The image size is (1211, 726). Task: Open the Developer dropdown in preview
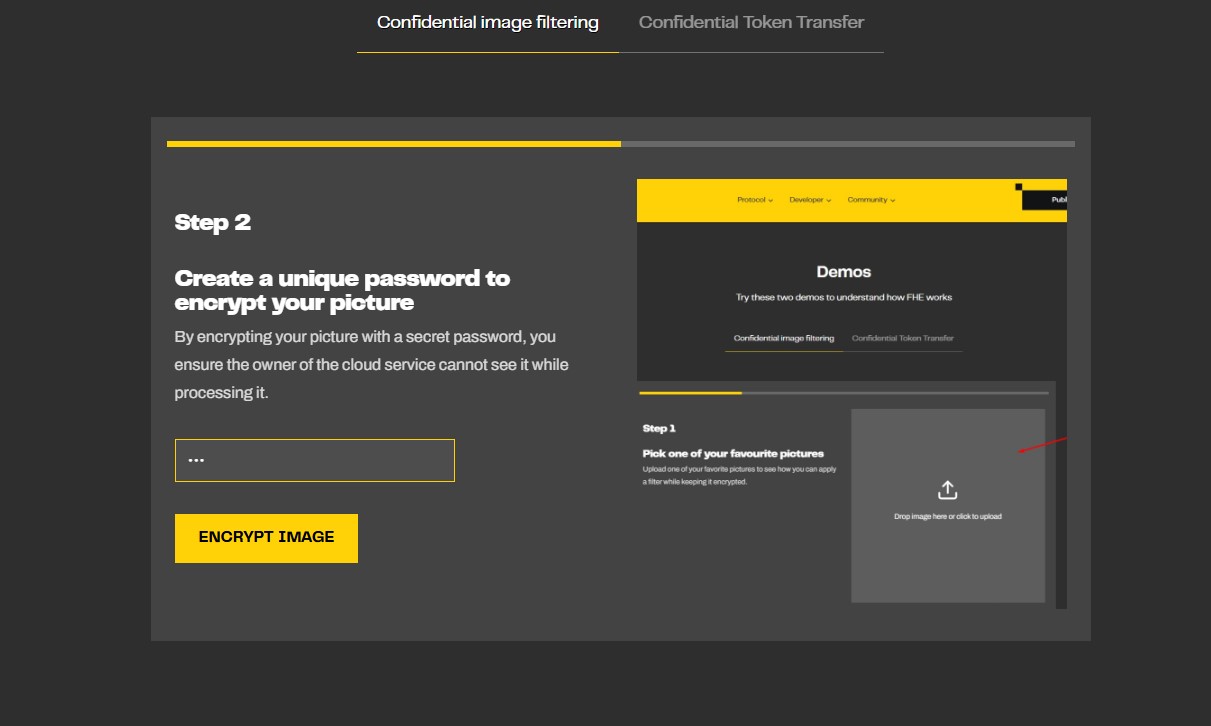click(809, 200)
